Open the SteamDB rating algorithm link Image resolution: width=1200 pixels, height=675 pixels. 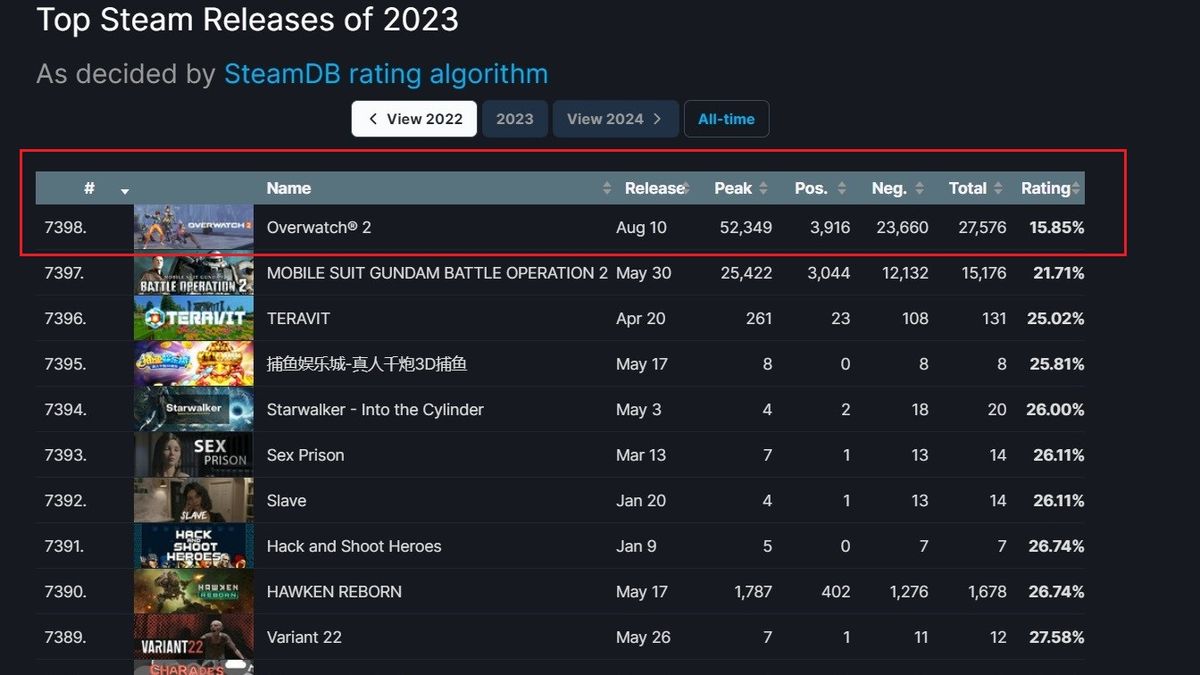(x=386, y=74)
